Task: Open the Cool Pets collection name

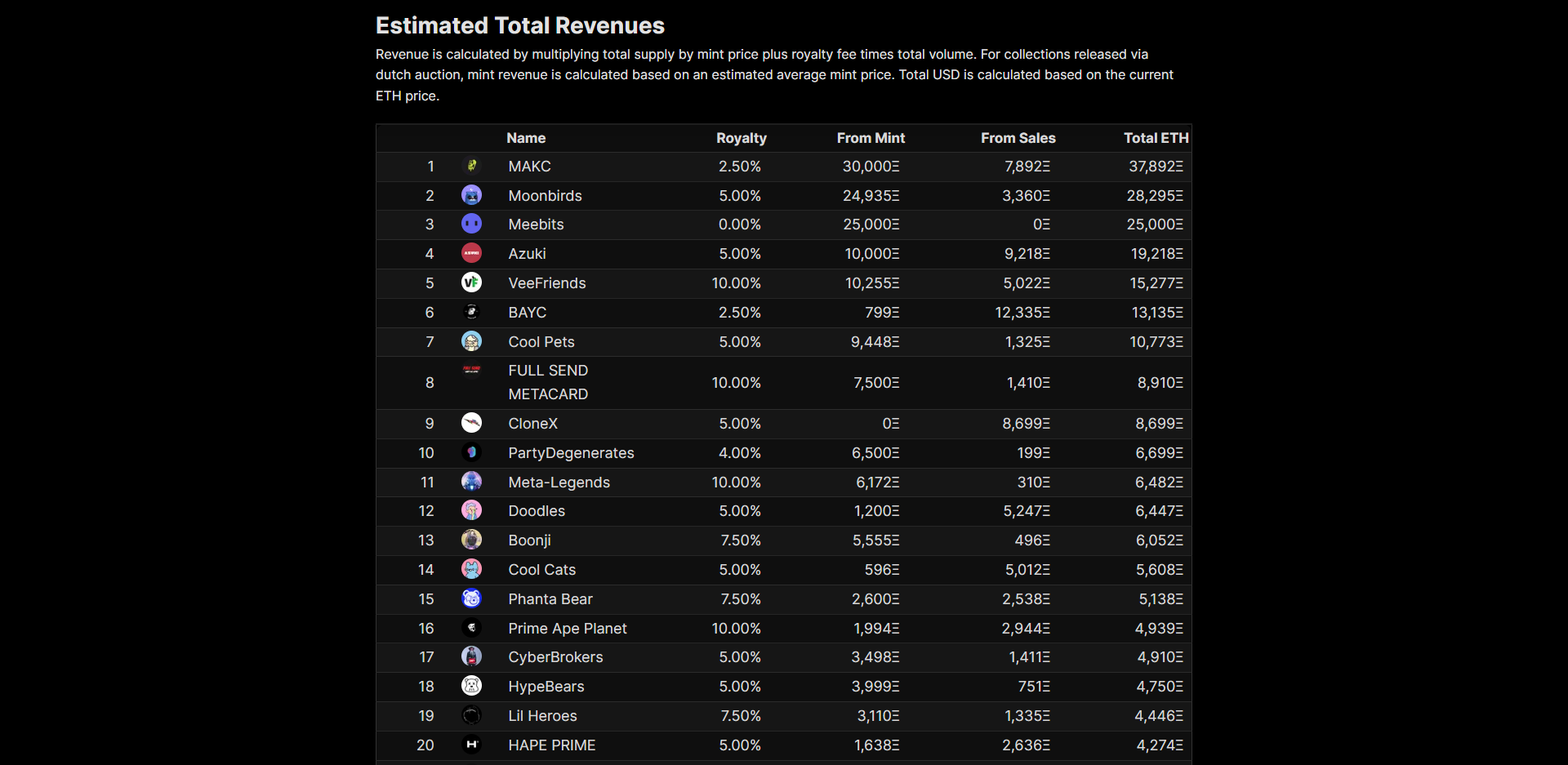Action: [x=541, y=342]
